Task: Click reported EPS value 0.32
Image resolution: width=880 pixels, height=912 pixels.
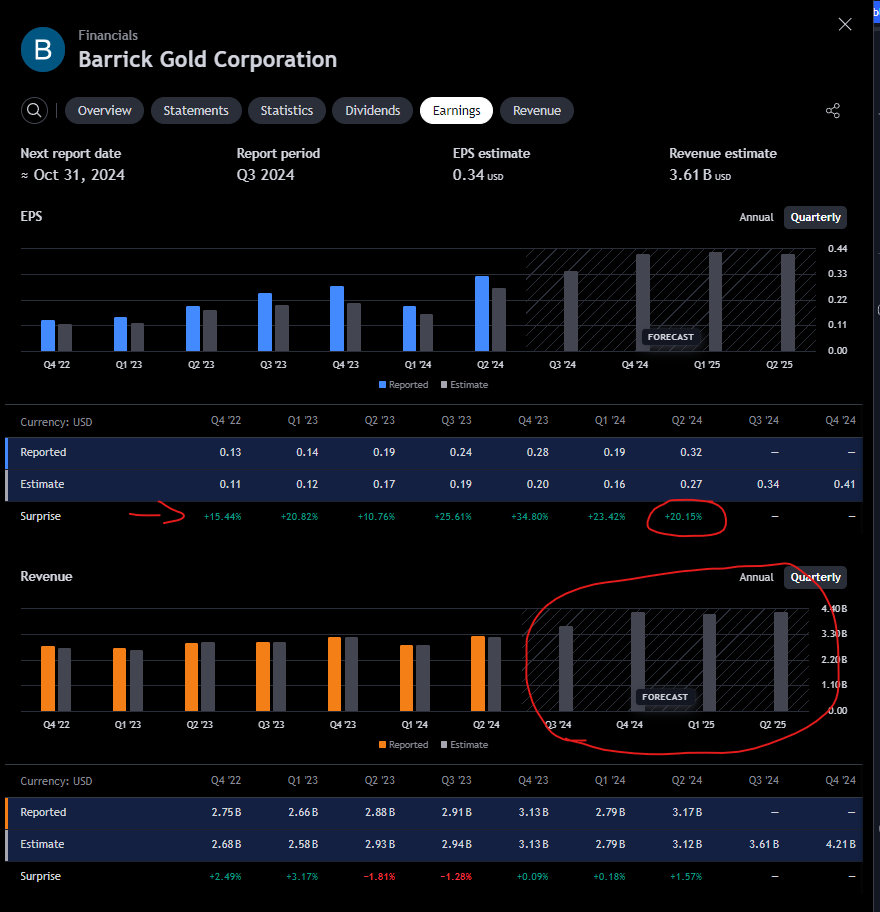Action: (691, 452)
